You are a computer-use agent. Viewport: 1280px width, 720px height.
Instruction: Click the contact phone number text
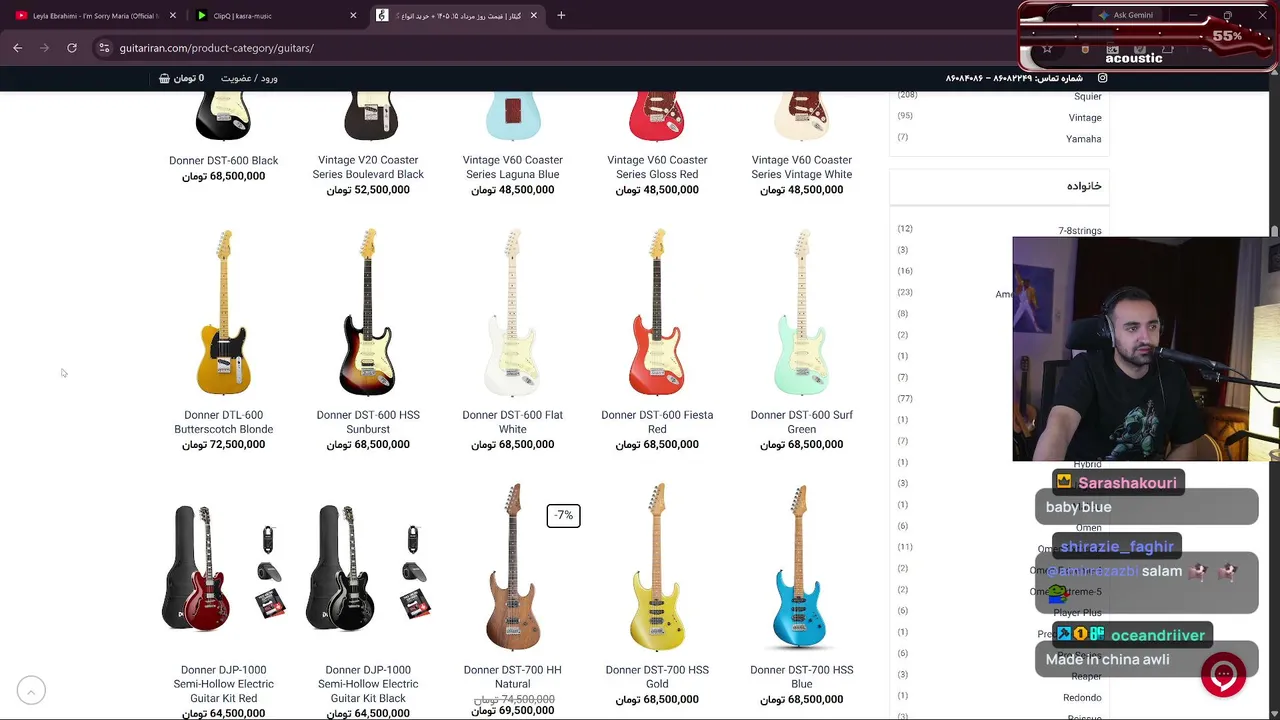[x=1014, y=78]
